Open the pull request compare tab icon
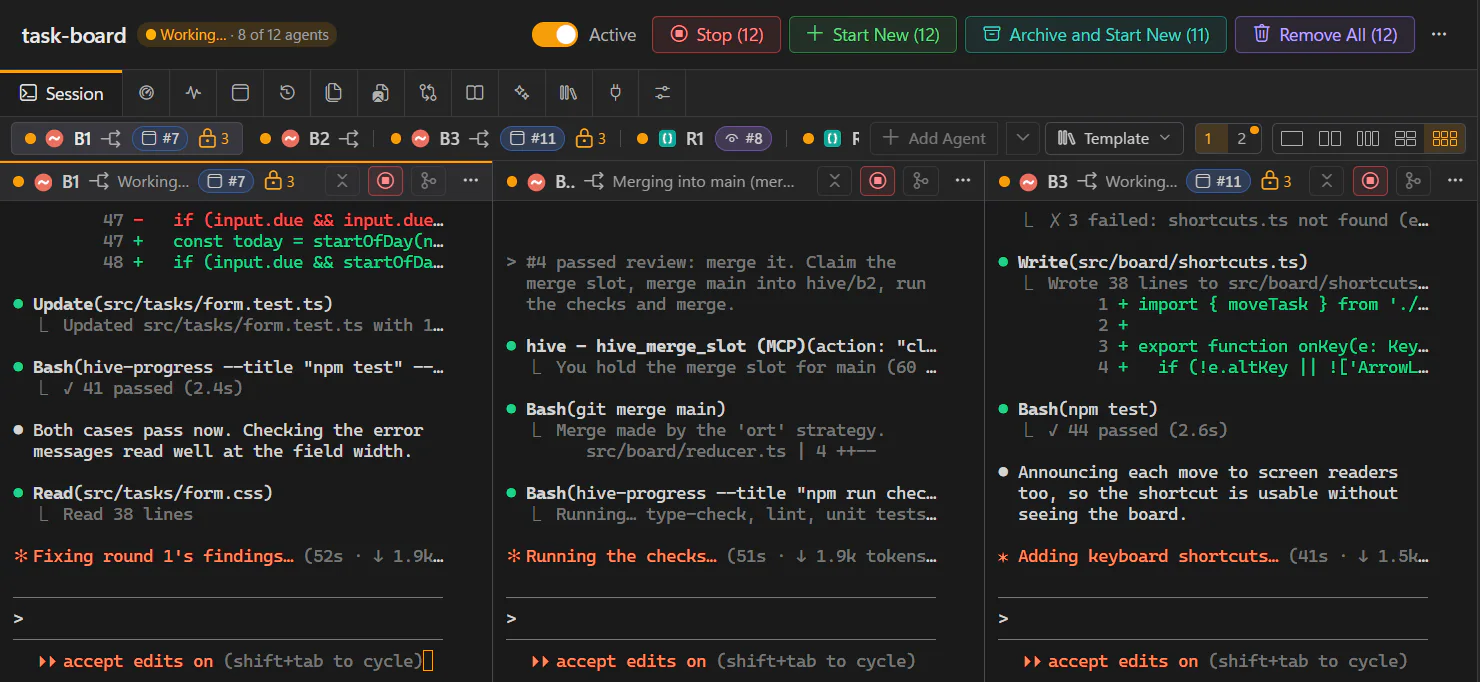Screen dimensions: 1480x682 [x=428, y=93]
